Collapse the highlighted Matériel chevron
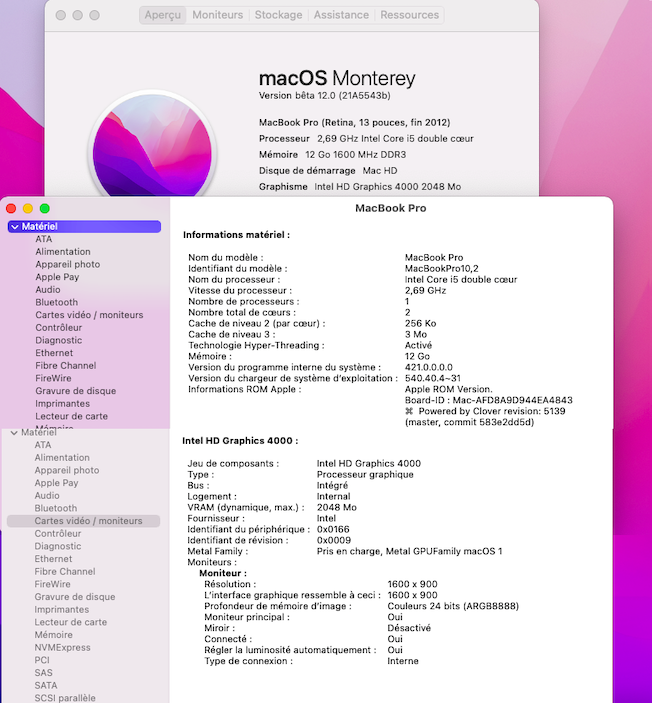This screenshot has width=652, height=703. pyautogui.click(x=15, y=227)
